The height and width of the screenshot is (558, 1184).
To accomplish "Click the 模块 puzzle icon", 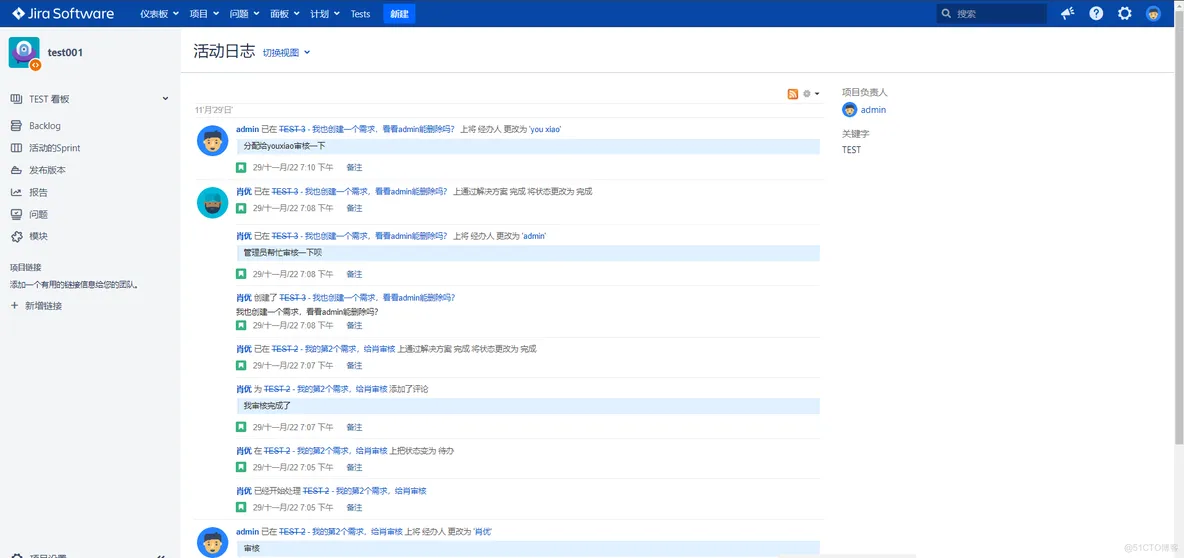I will point(17,236).
